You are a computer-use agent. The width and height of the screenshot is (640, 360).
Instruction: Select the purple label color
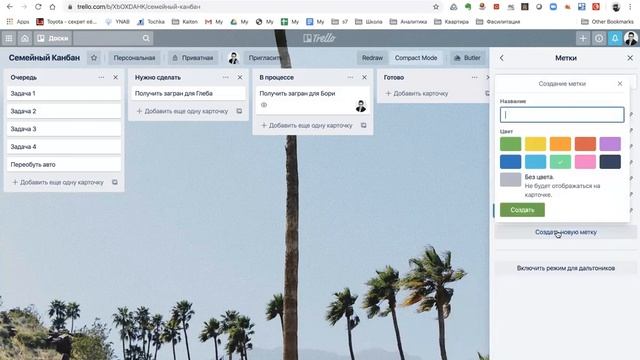(x=610, y=144)
